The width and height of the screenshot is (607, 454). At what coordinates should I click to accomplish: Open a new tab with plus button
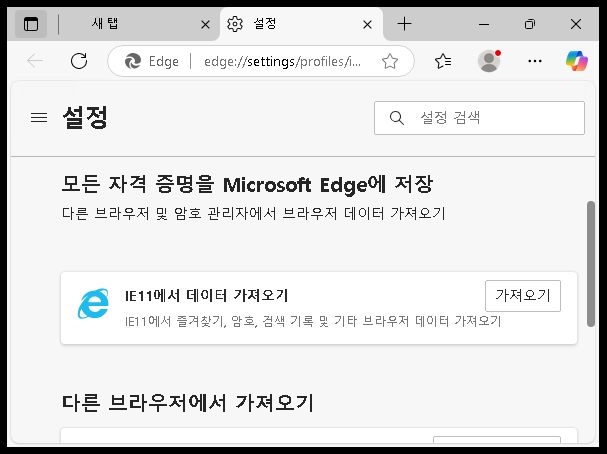coord(404,24)
